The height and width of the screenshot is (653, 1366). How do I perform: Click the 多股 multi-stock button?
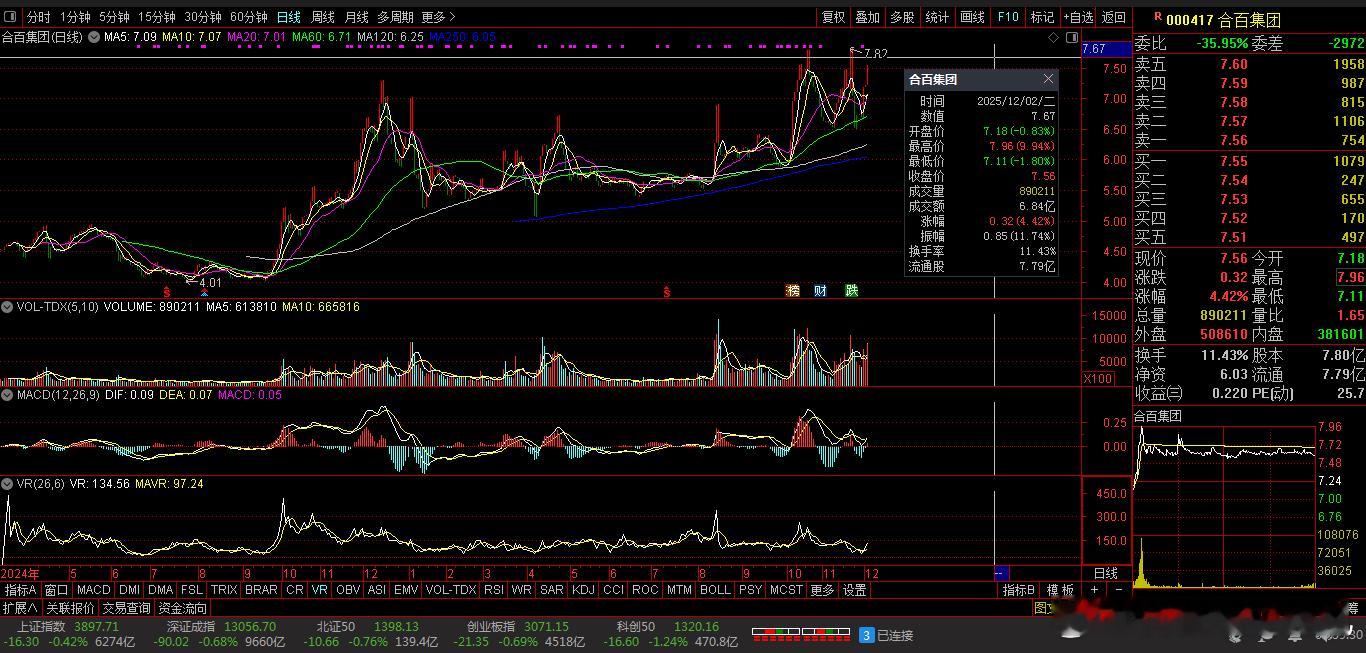tap(902, 17)
